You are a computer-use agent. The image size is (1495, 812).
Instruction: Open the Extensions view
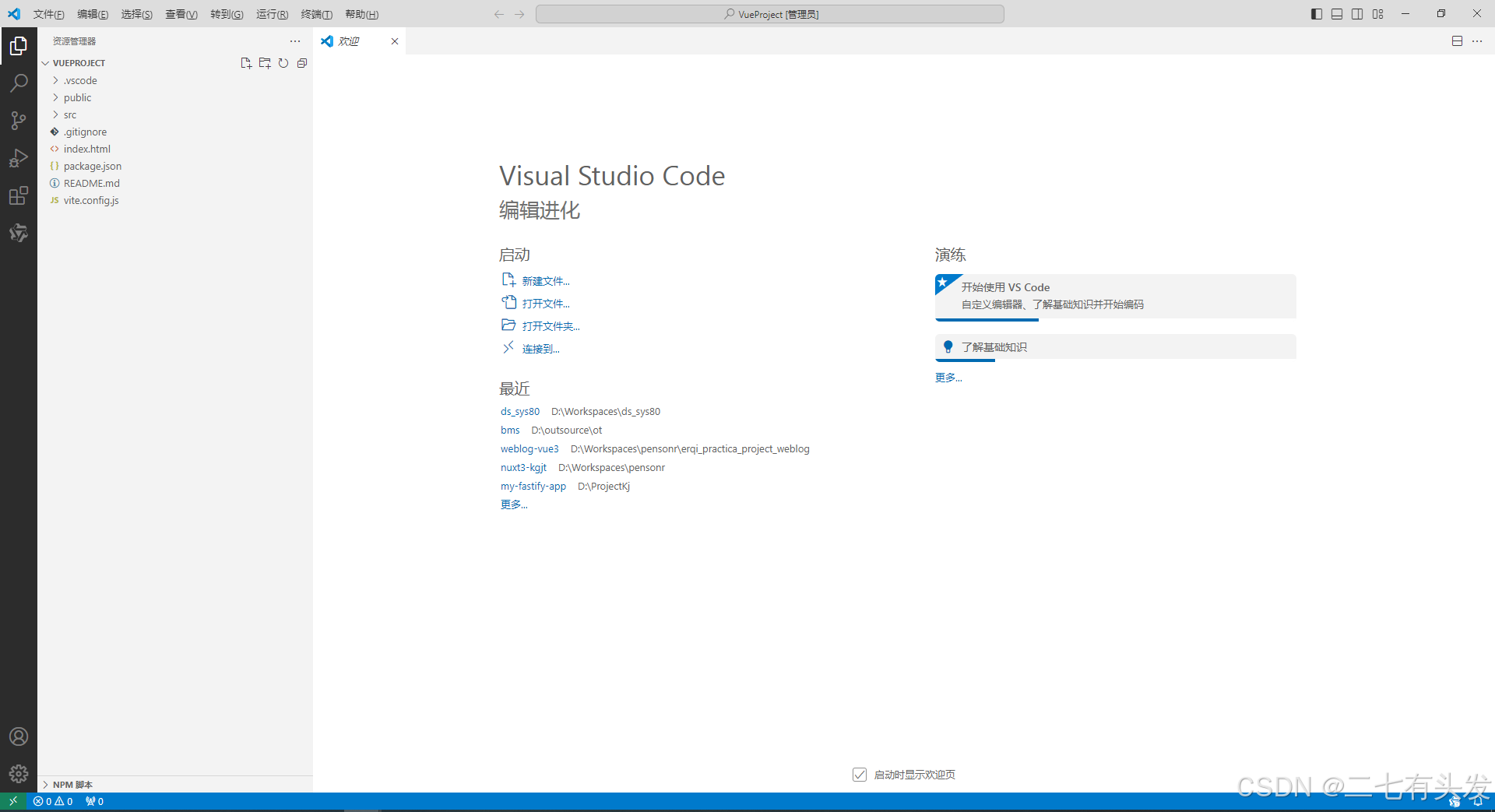coord(19,195)
